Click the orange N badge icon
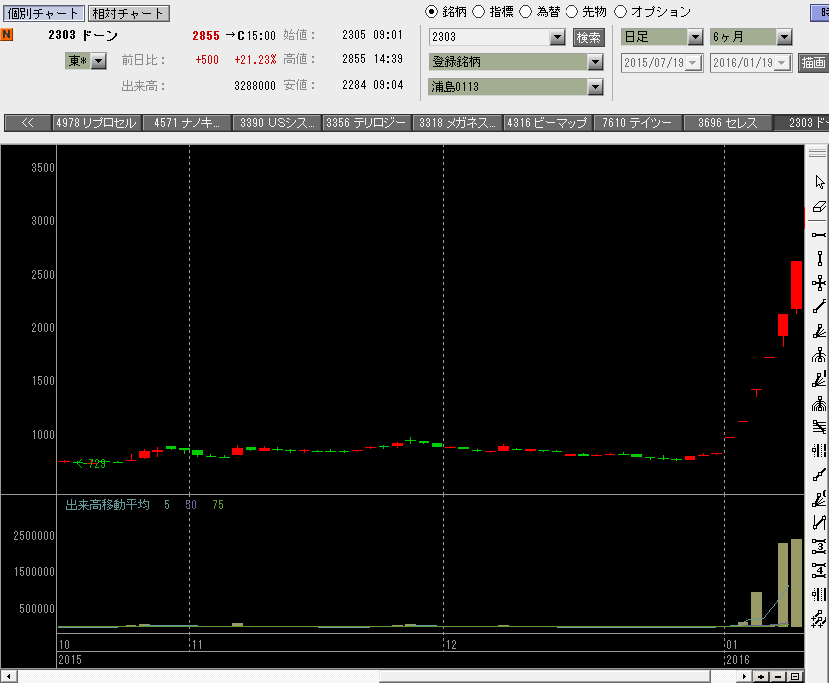The height and width of the screenshot is (683, 829). click(7, 34)
